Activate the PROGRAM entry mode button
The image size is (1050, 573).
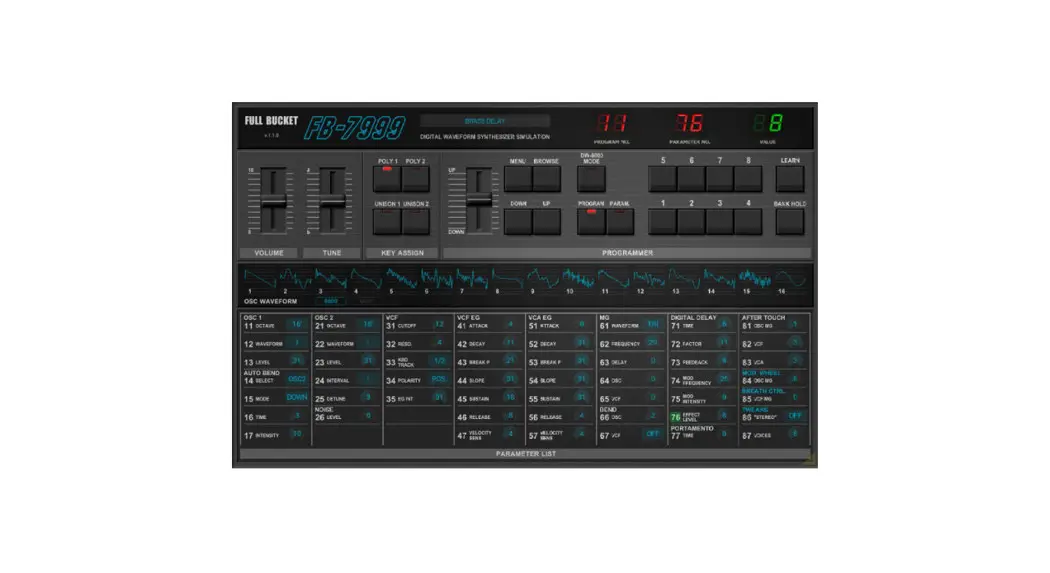(x=591, y=222)
